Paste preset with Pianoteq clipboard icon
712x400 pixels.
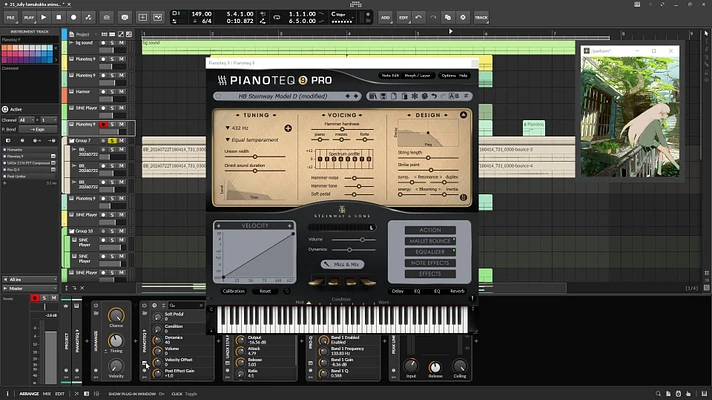click(404, 96)
